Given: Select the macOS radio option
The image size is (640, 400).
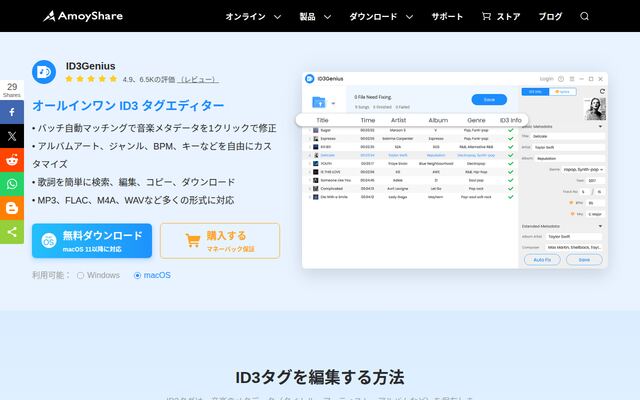Looking at the screenshot, I should tap(138, 276).
